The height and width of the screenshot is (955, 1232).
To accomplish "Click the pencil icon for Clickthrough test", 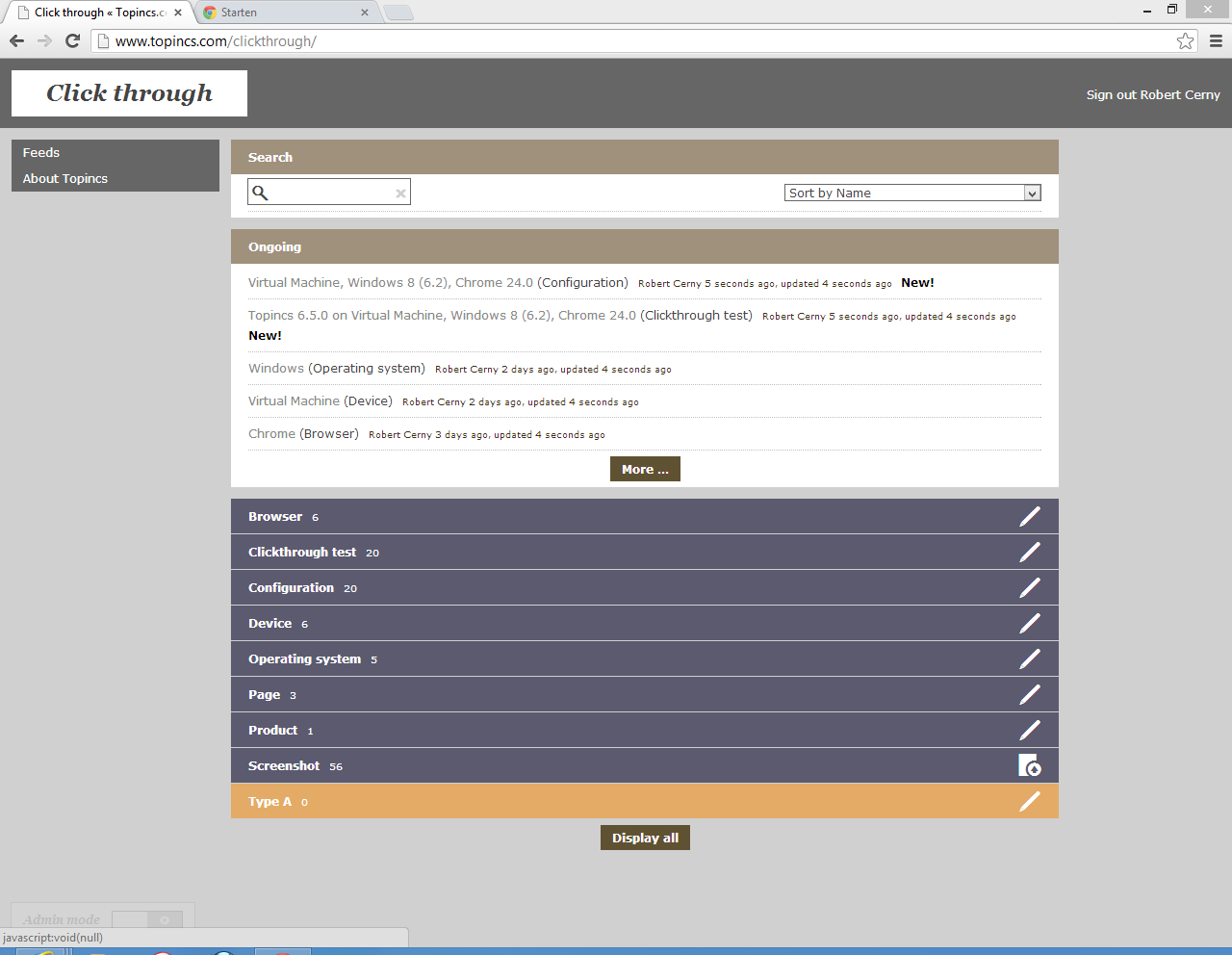I will (1030, 553).
